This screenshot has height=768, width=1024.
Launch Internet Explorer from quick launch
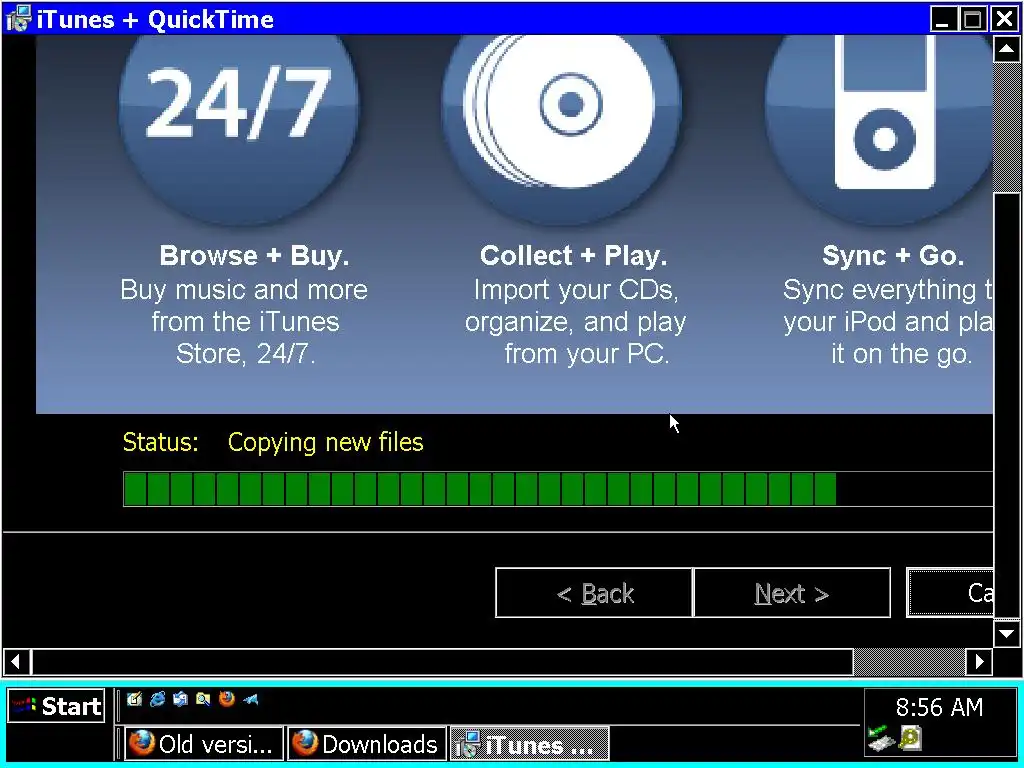coord(157,699)
